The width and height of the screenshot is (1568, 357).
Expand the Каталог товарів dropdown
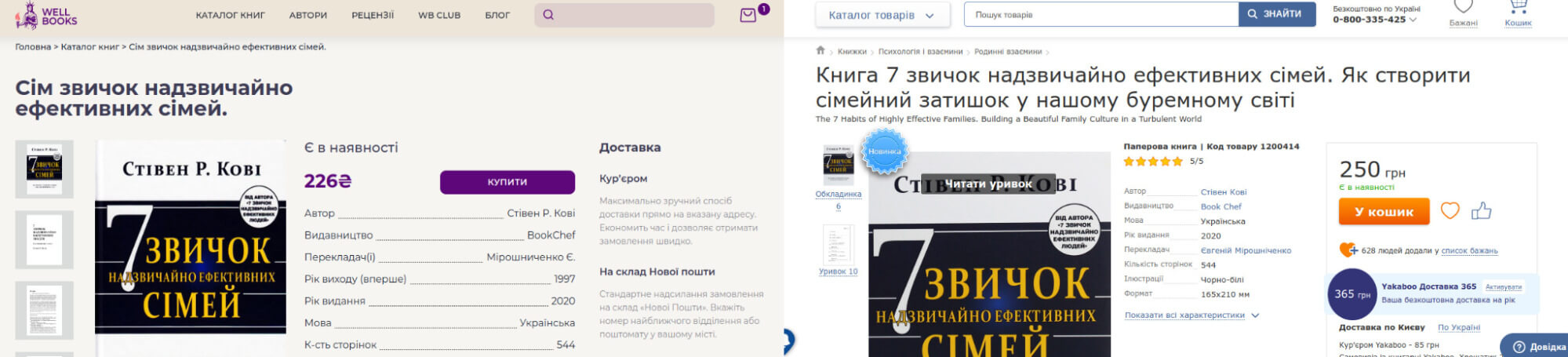click(882, 15)
